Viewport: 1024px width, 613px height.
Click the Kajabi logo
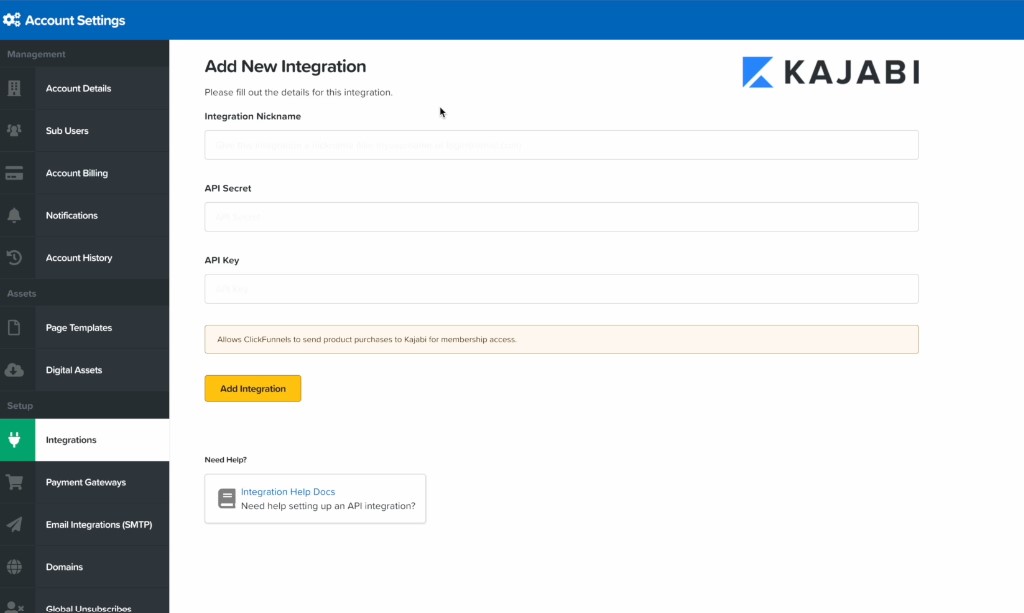coord(831,72)
